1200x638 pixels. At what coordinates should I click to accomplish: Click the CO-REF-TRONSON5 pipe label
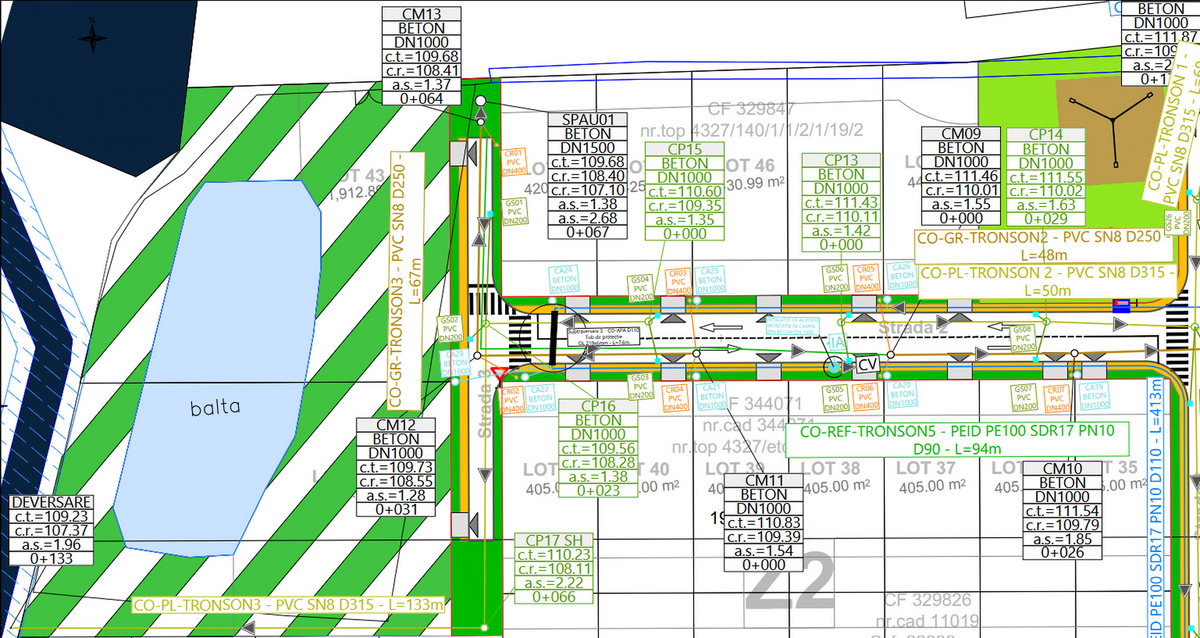[957, 439]
